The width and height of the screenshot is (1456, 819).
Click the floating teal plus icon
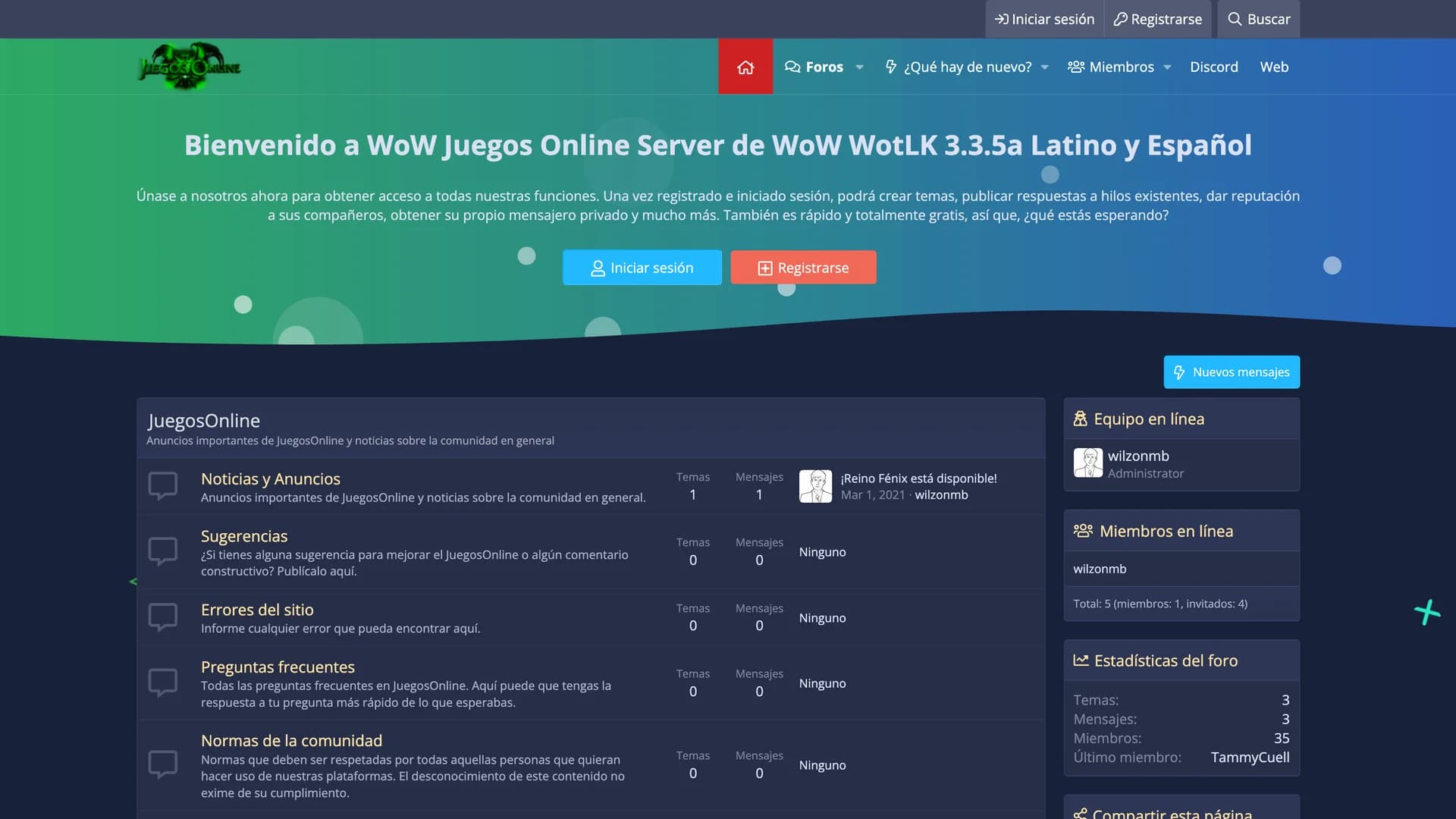(1427, 612)
